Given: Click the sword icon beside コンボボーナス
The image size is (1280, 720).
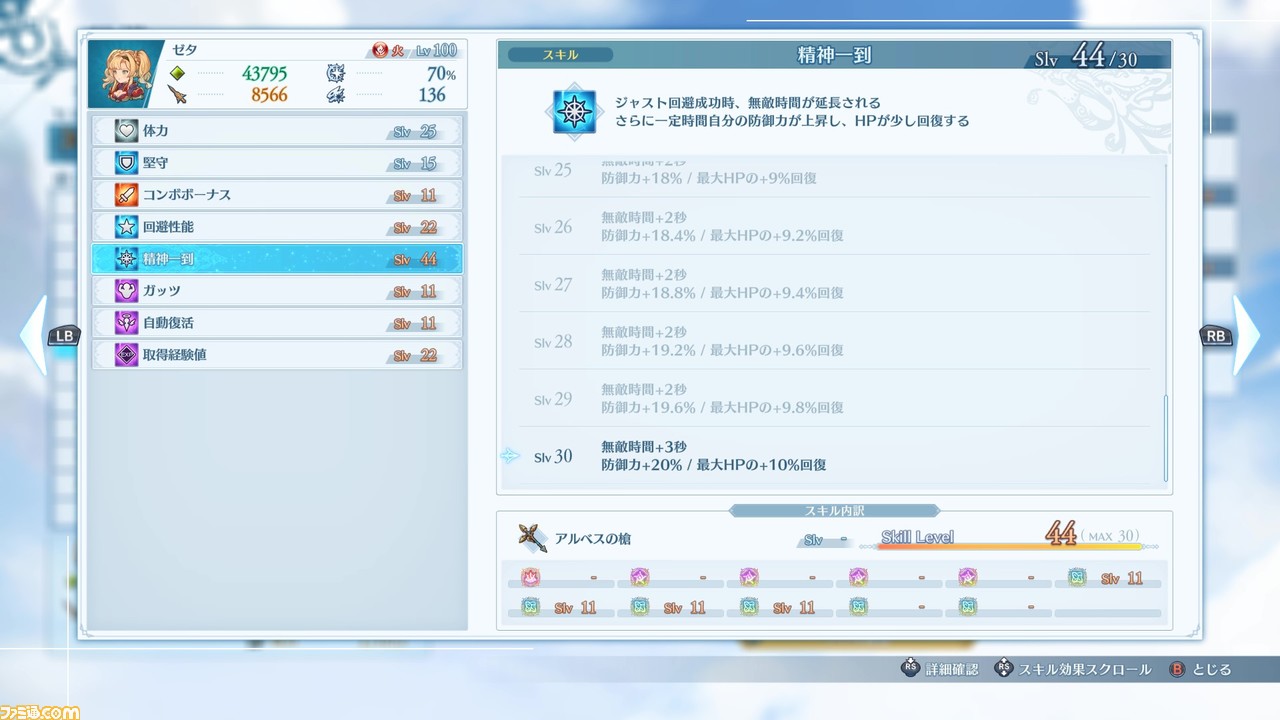Looking at the screenshot, I should pyautogui.click(x=126, y=195).
